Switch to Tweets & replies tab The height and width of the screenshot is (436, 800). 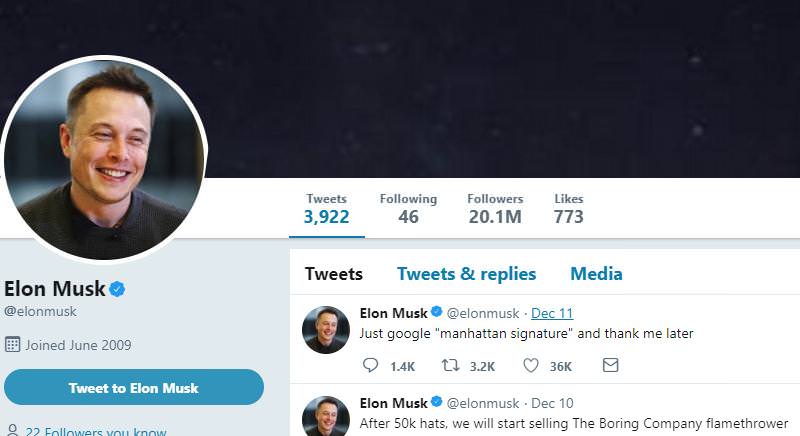(466, 274)
